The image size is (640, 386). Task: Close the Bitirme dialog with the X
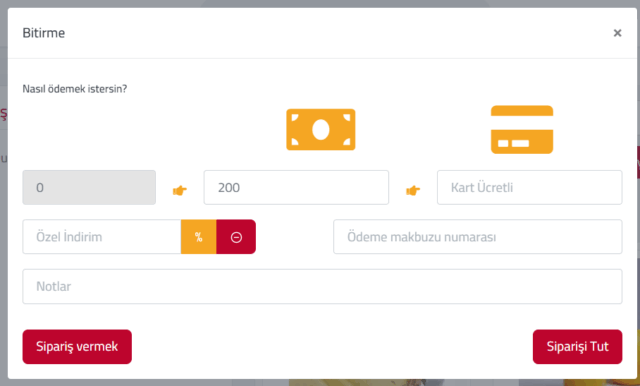617,33
